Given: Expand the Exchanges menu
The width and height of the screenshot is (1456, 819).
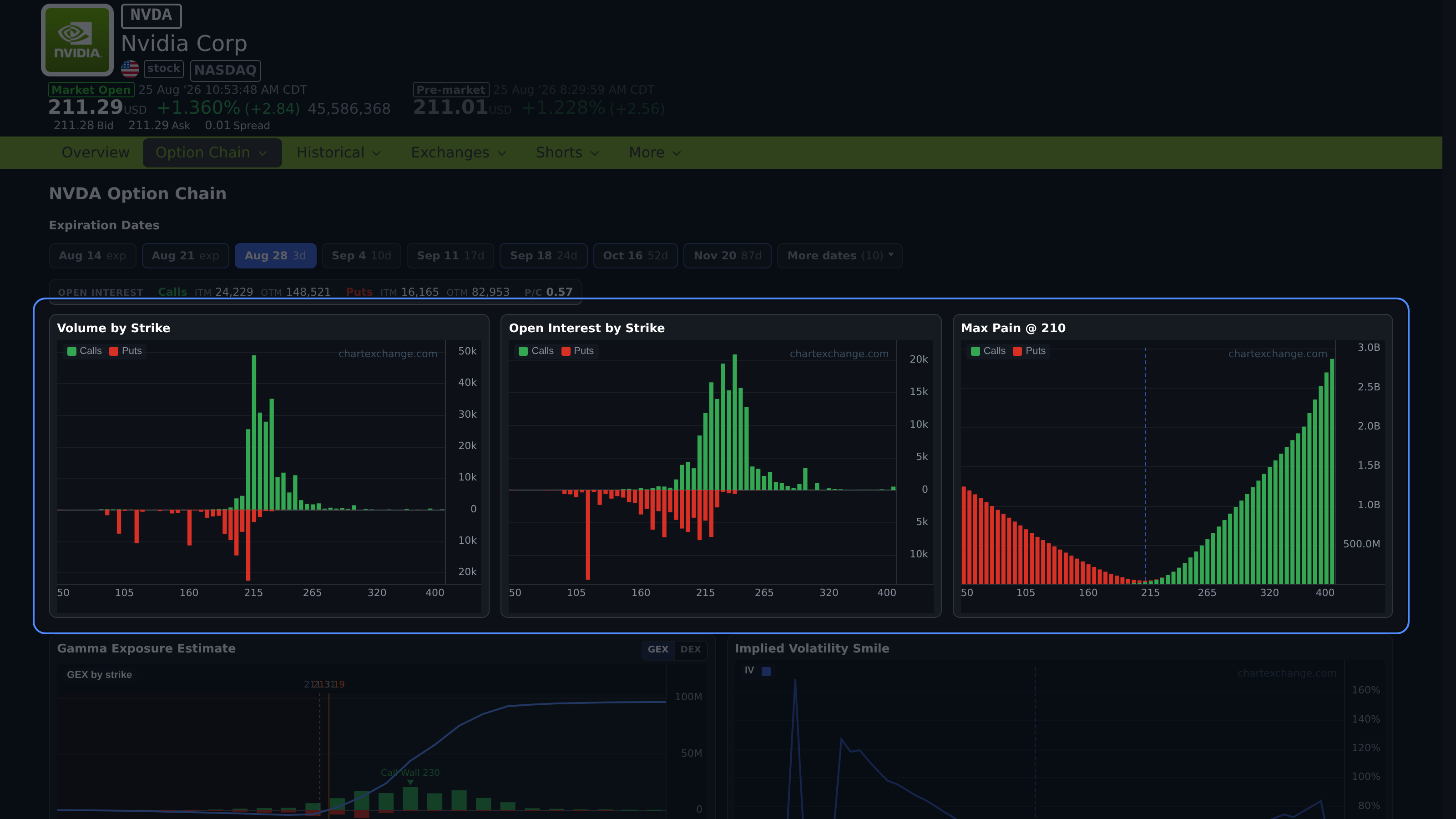Looking at the screenshot, I should pyautogui.click(x=458, y=152).
